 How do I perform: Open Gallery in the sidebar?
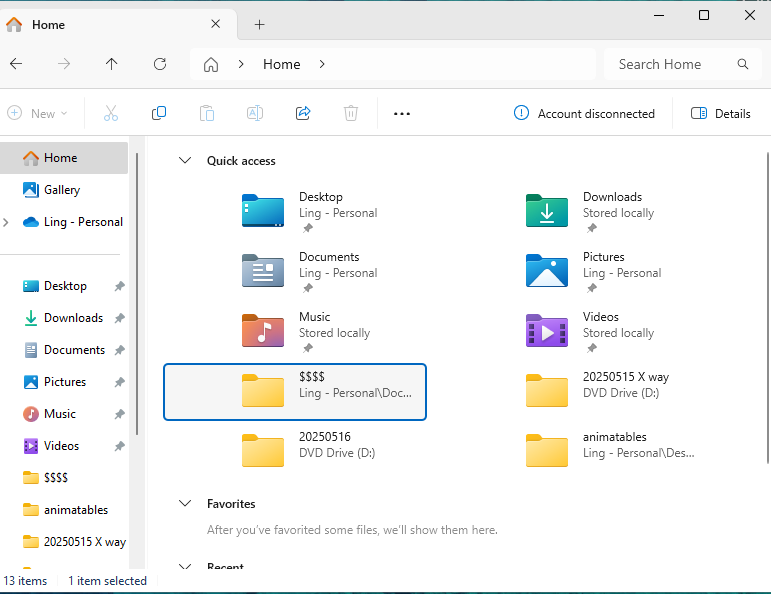click(61, 190)
